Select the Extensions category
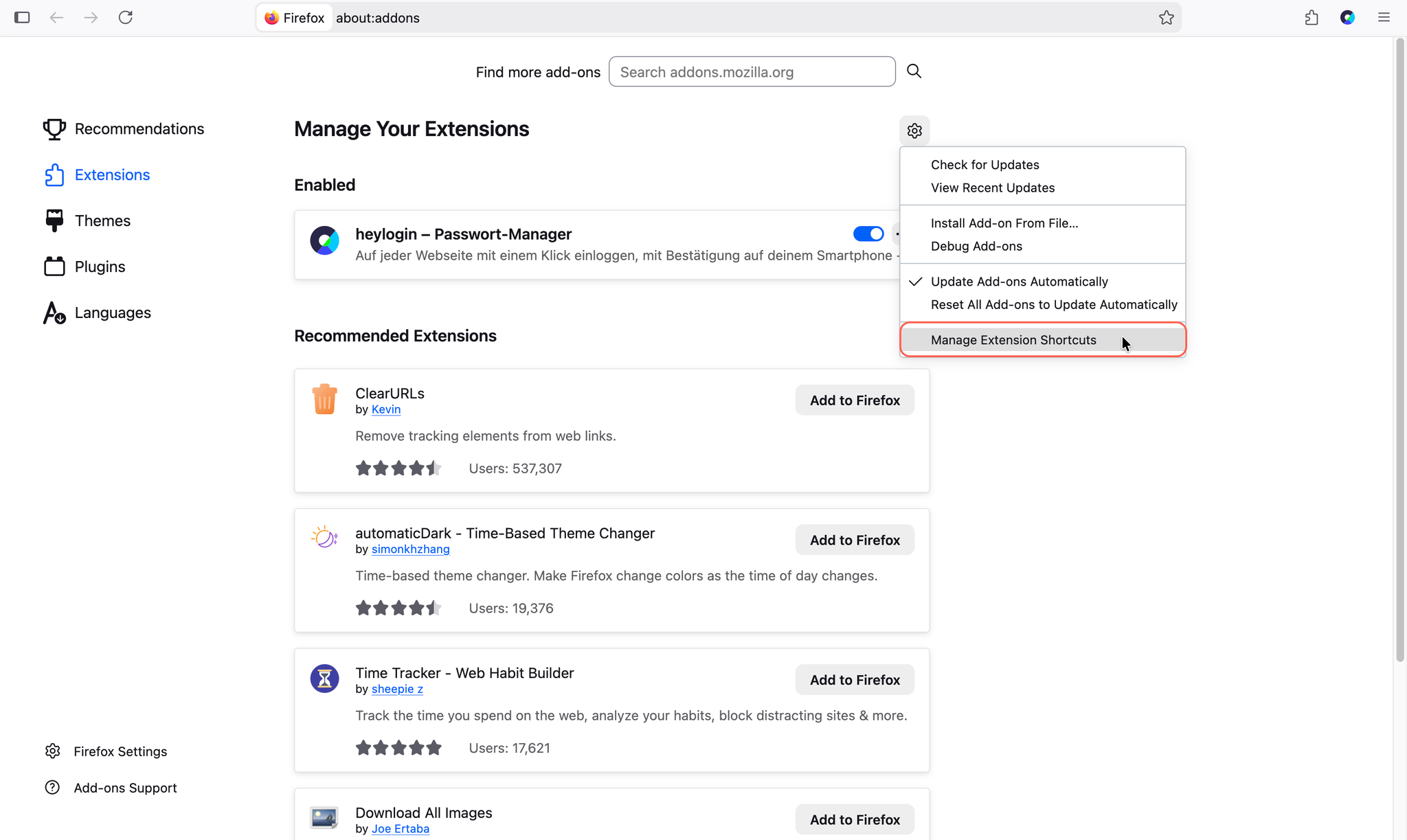The height and width of the screenshot is (840, 1407). pos(97,175)
